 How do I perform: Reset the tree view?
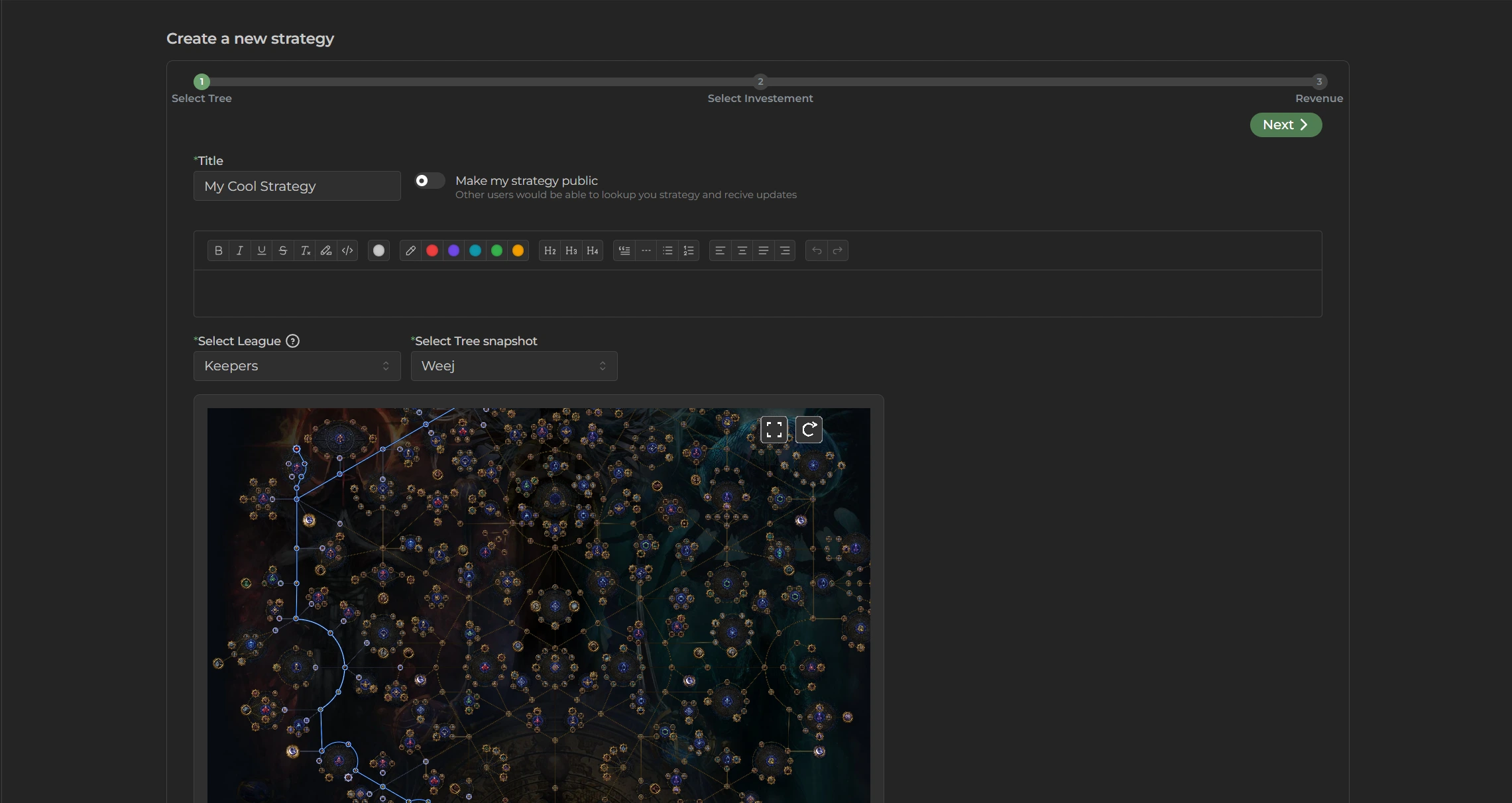809,429
